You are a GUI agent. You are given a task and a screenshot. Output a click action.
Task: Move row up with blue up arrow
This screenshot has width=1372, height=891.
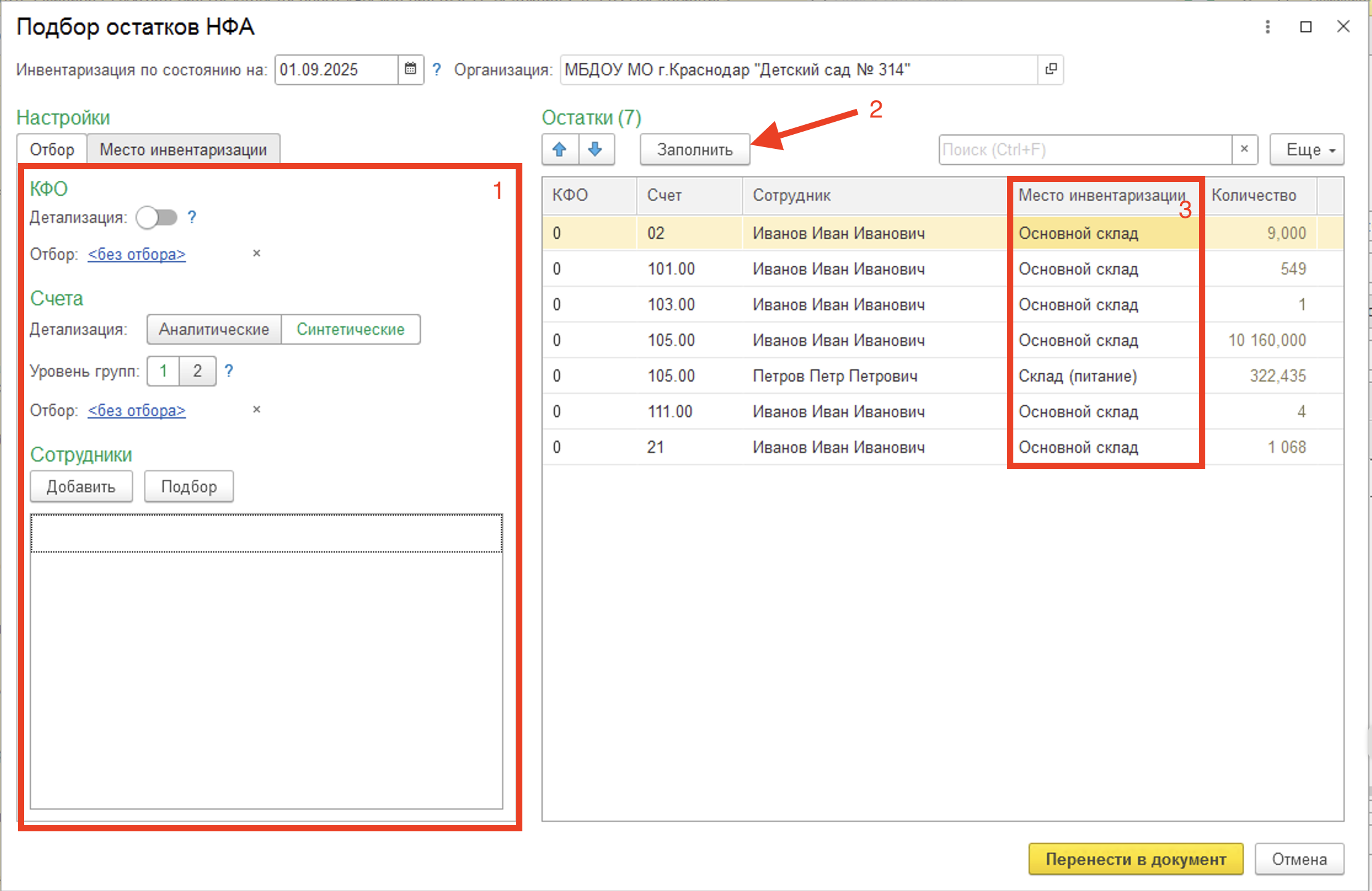[559, 150]
